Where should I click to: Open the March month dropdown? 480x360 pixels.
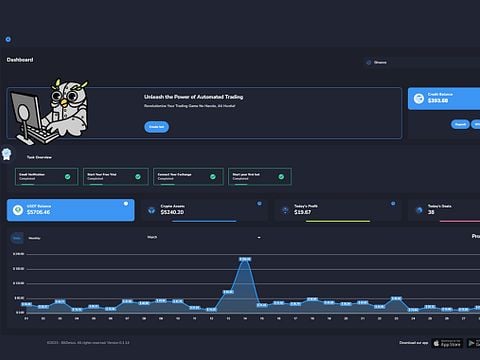point(204,237)
